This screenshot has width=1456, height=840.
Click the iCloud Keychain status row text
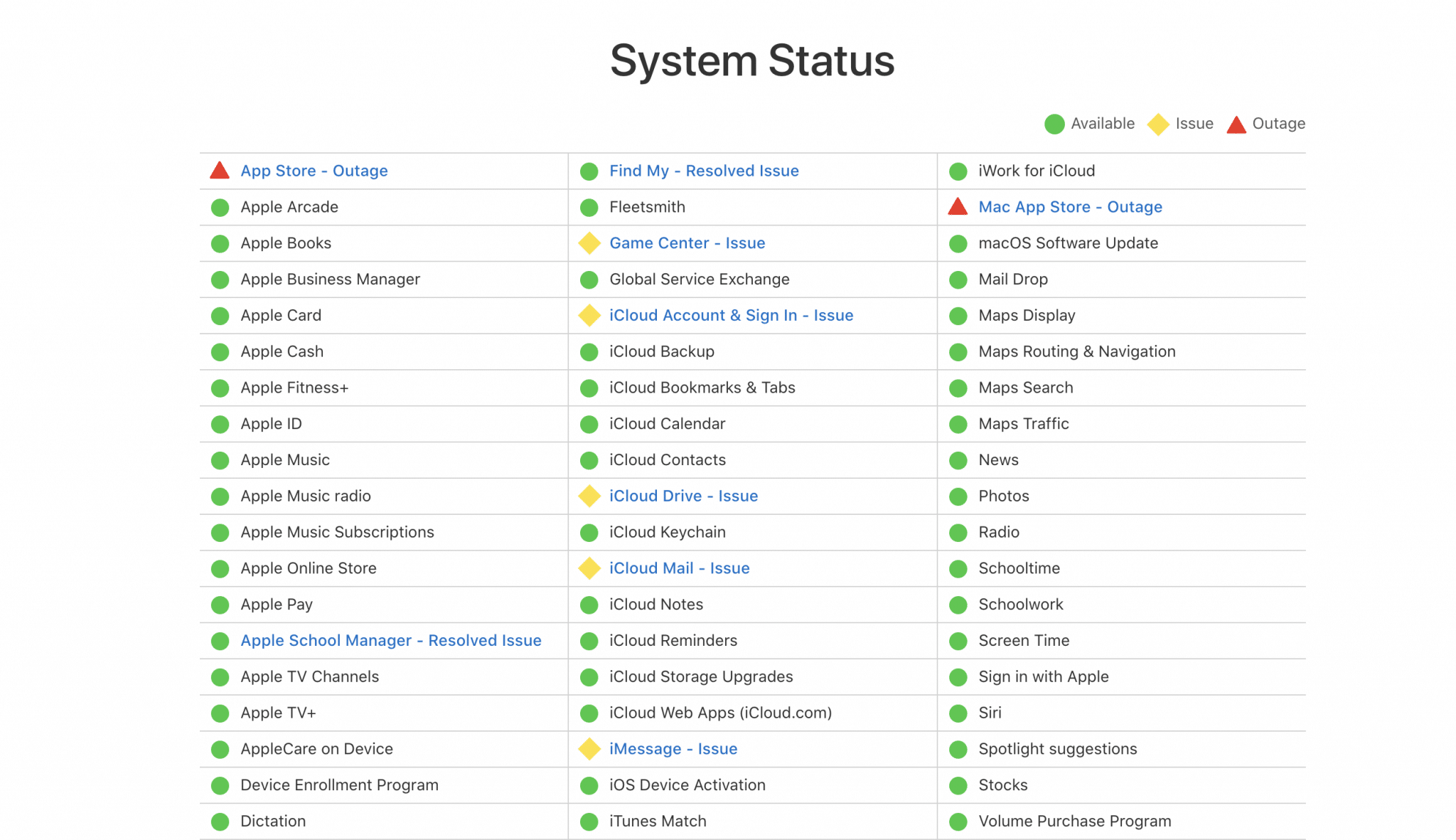point(667,532)
